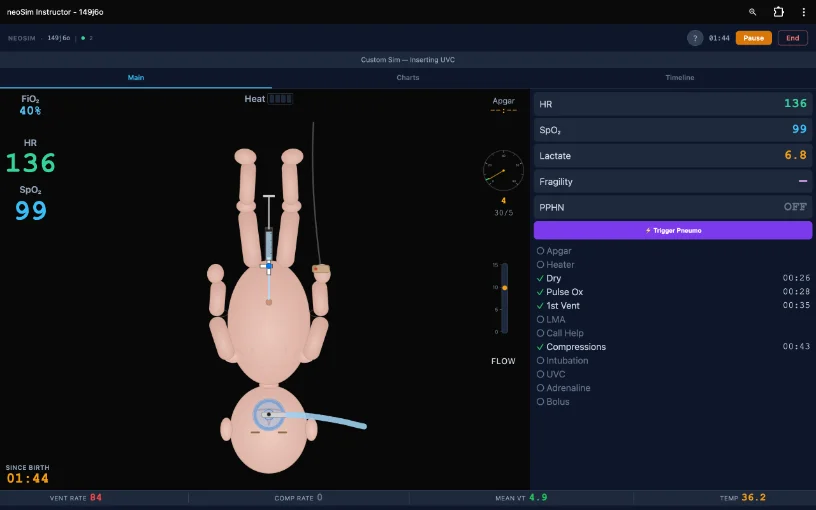End the simulation session
Image resolution: width=816 pixels, height=510 pixels.
tap(792, 38)
